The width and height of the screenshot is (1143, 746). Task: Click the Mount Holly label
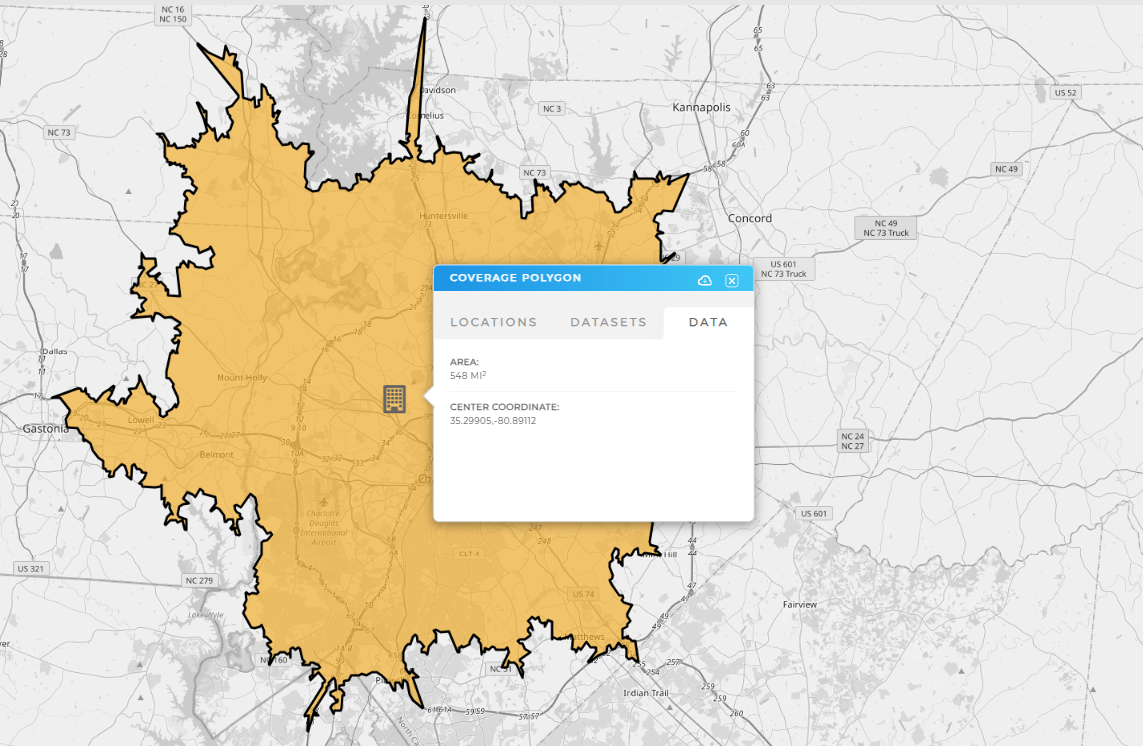(242, 378)
